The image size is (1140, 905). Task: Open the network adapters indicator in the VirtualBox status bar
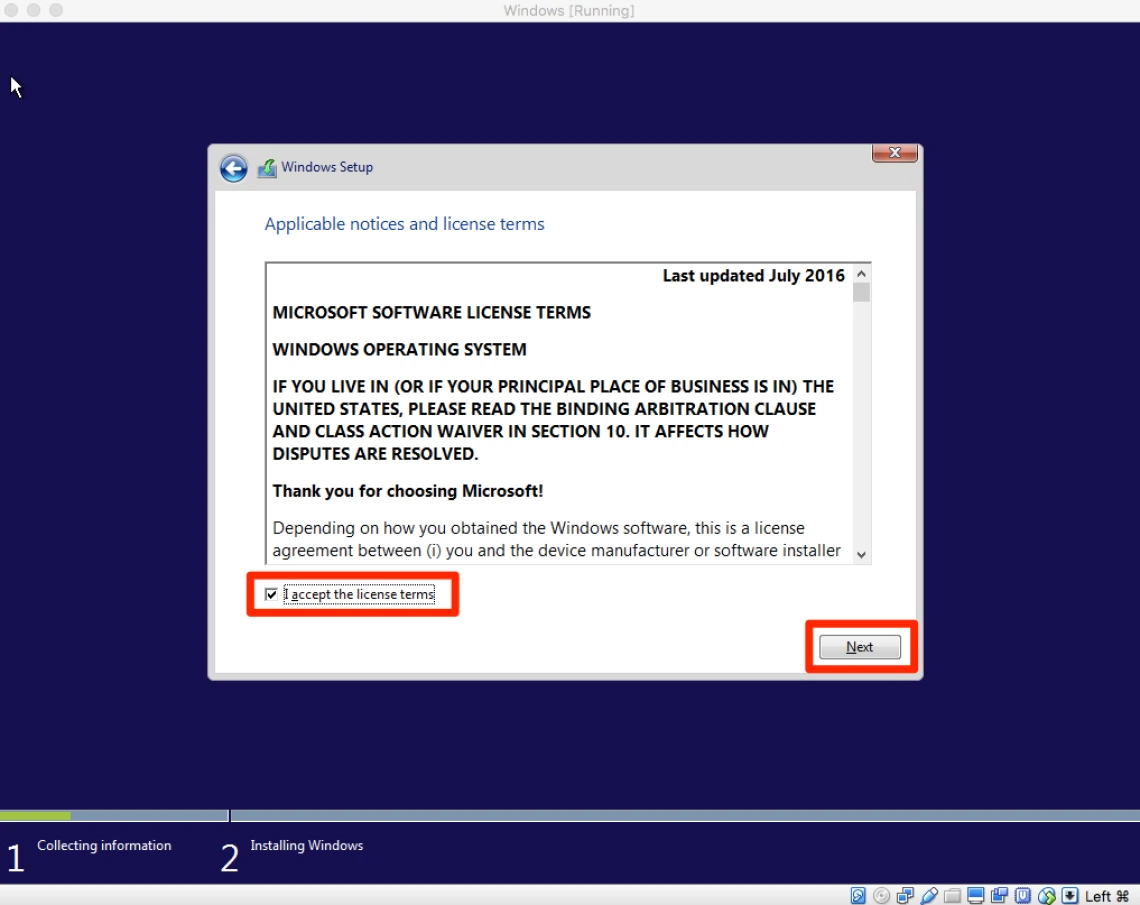pos(905,896)
